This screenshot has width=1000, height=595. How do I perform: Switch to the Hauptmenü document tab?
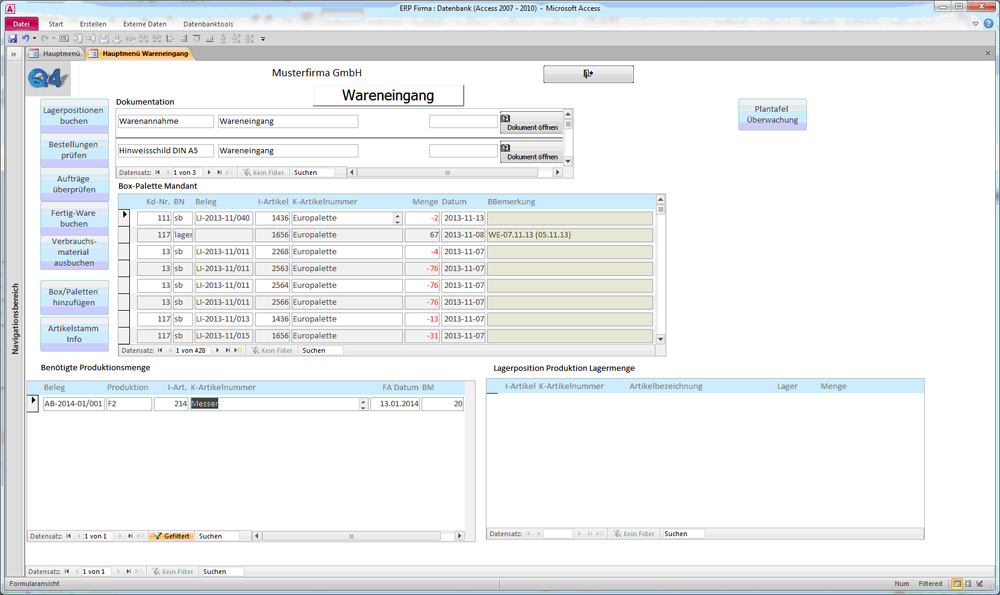click(55, 54)
